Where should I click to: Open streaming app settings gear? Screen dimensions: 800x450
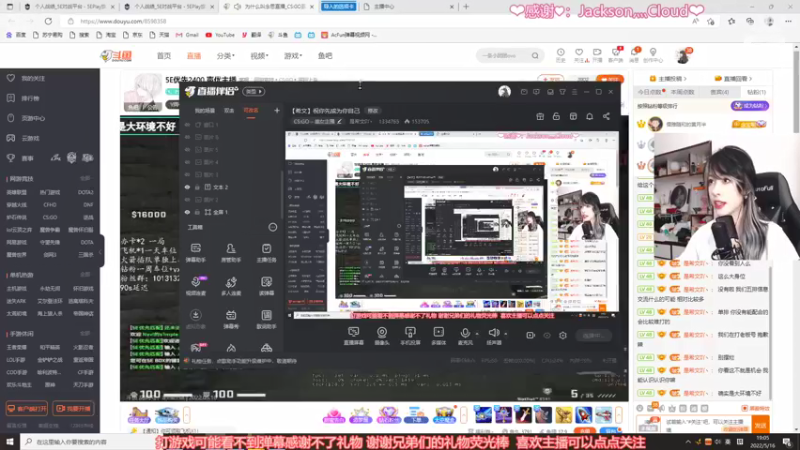(x=563, y=336)
